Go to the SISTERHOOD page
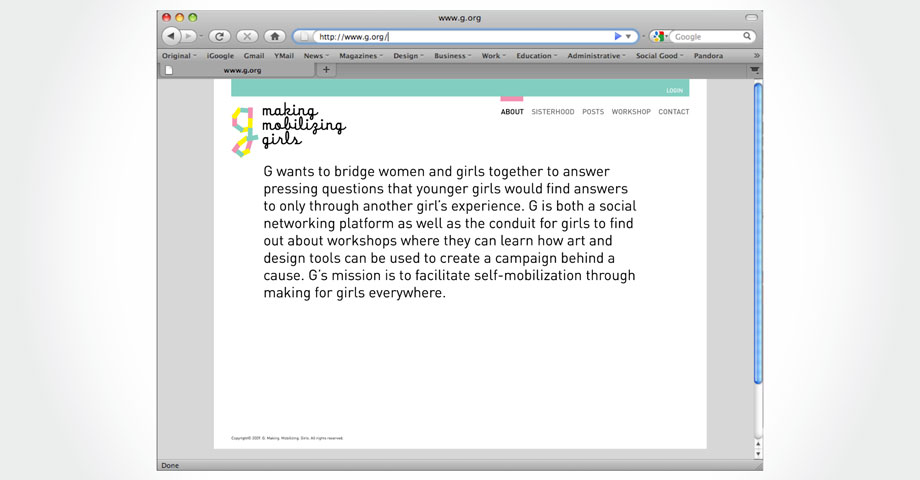Viewport: 920px width, 480px height. [x=553, y=111]
